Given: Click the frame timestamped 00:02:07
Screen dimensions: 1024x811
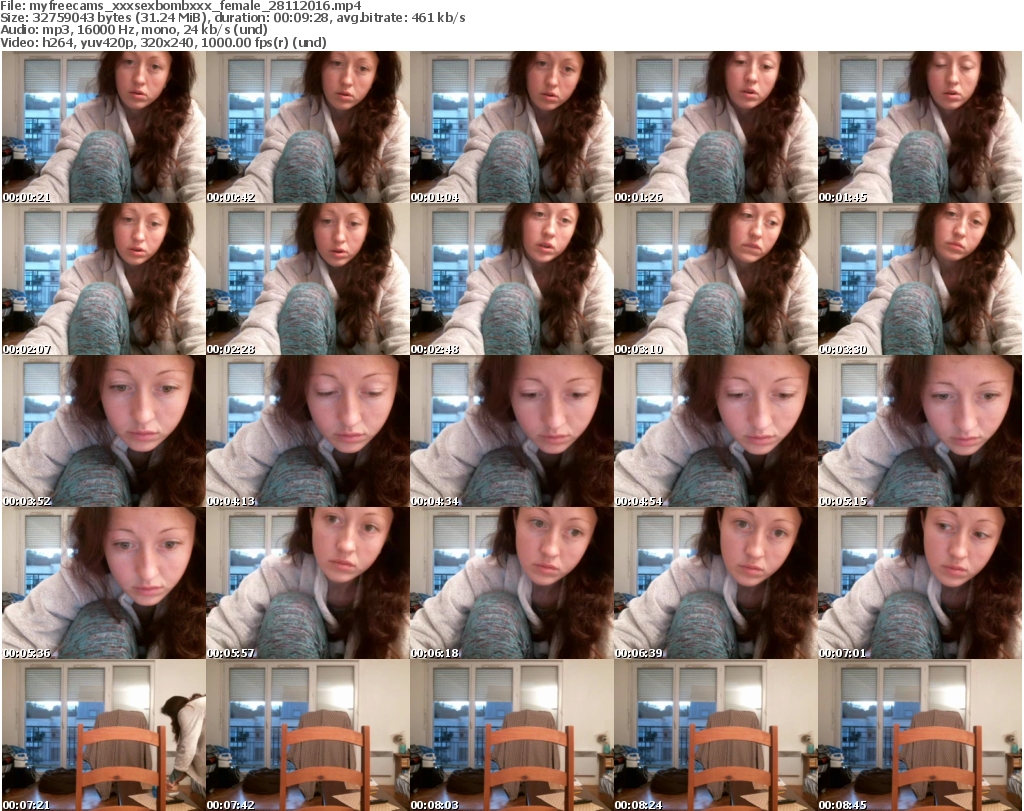Looking at the screenshot, I should pos(103,279).
